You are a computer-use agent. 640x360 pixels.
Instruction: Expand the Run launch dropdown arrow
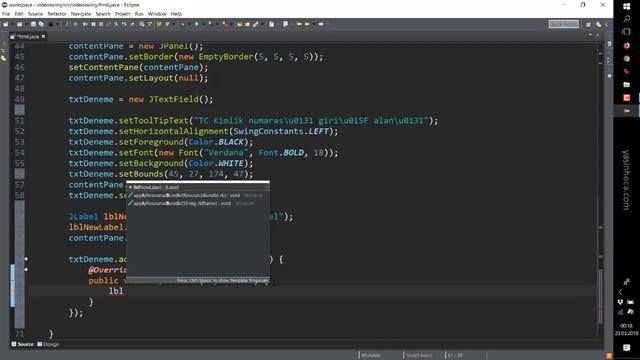click(203, 24)
